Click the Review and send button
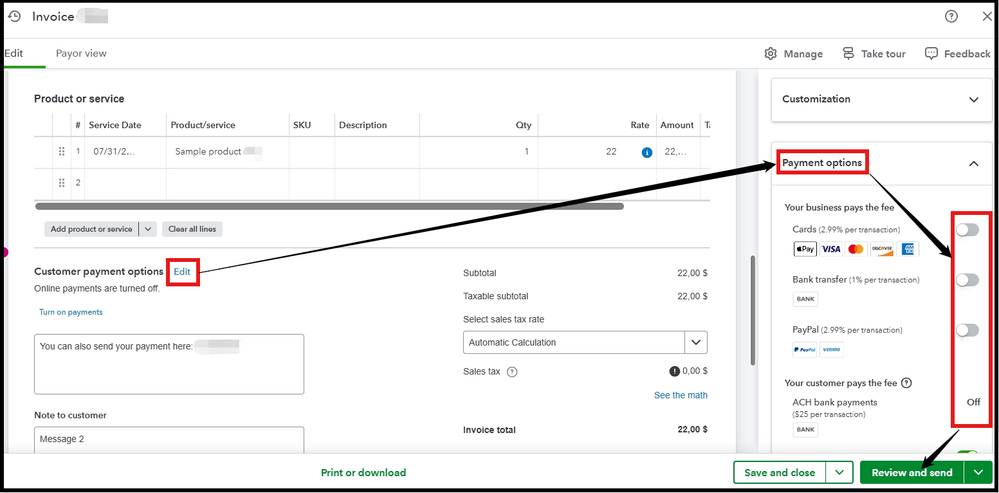999x493 pixels. [912, 473]
